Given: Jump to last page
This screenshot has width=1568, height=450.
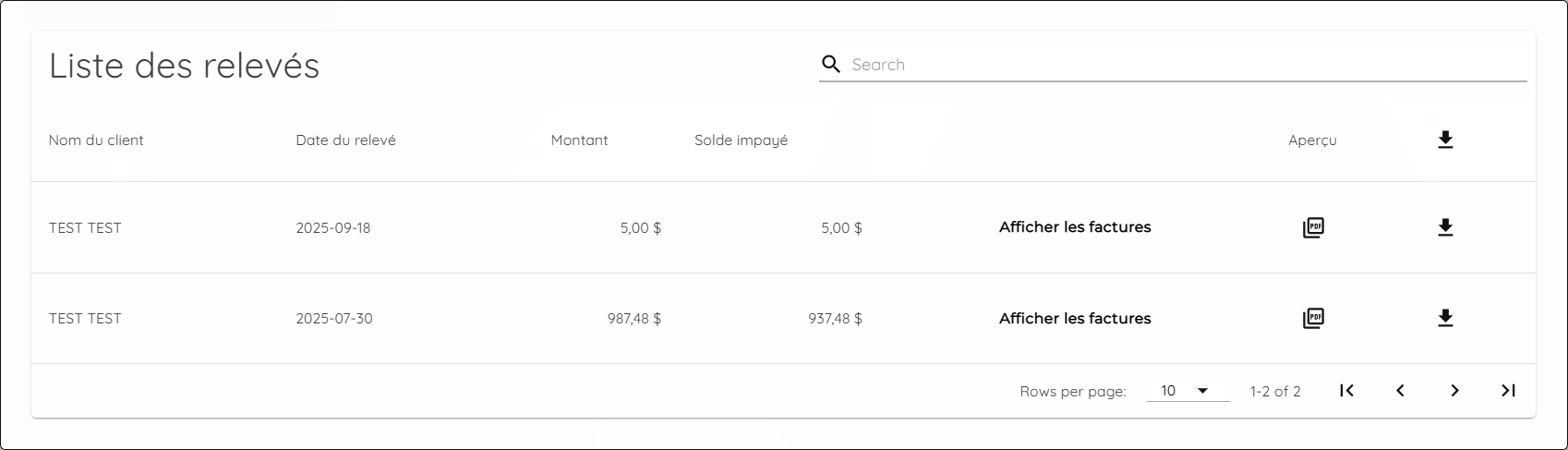Looking at the screenshot, I should [1508, 391].
